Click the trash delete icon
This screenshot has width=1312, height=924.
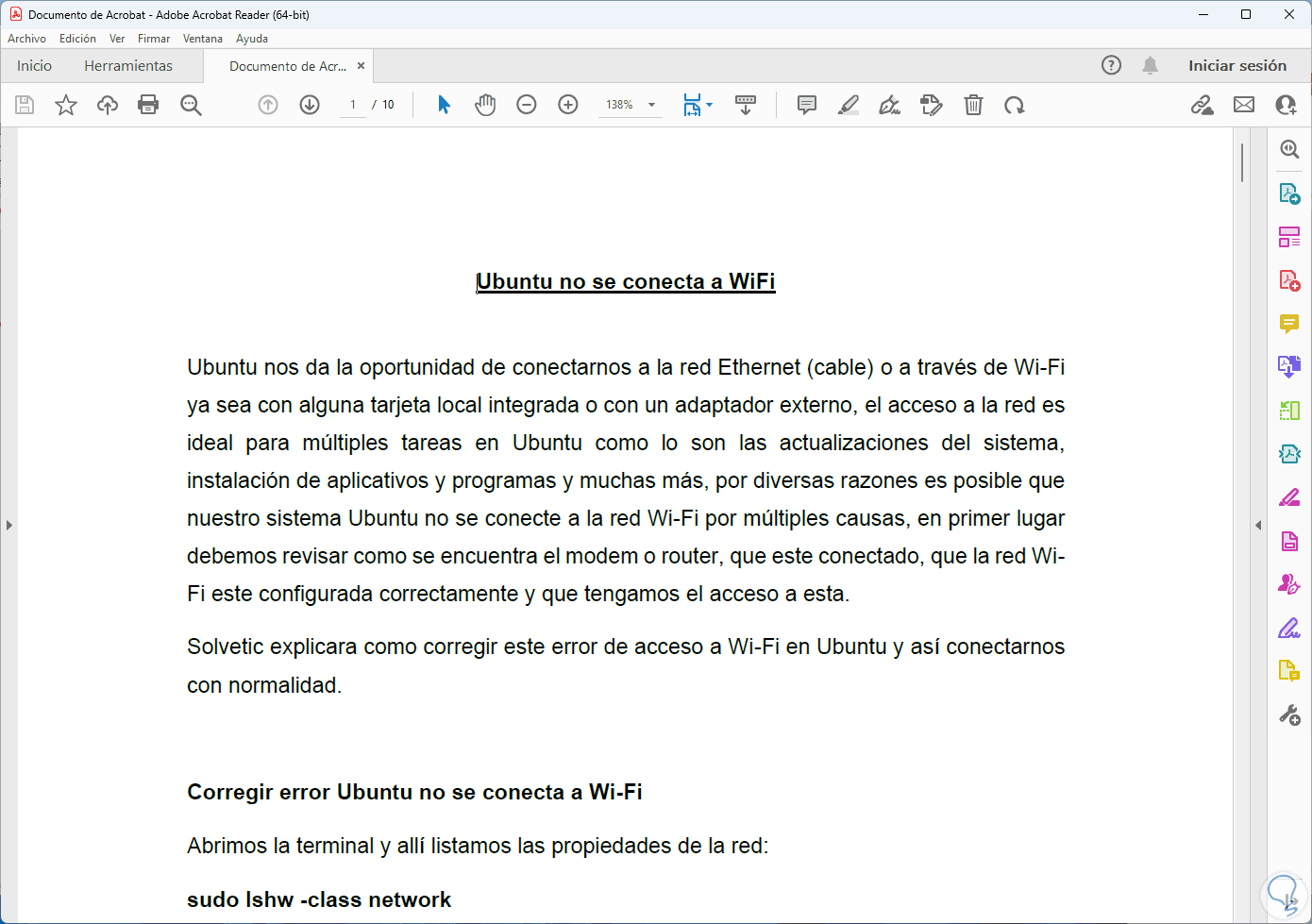[x=973, y=105]
